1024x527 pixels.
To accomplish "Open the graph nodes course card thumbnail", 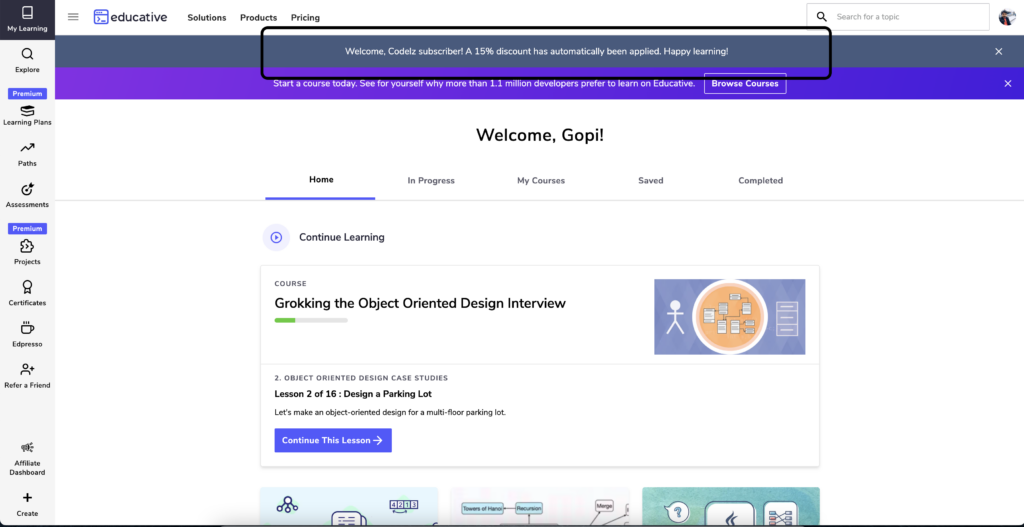I will coord(349,506).
